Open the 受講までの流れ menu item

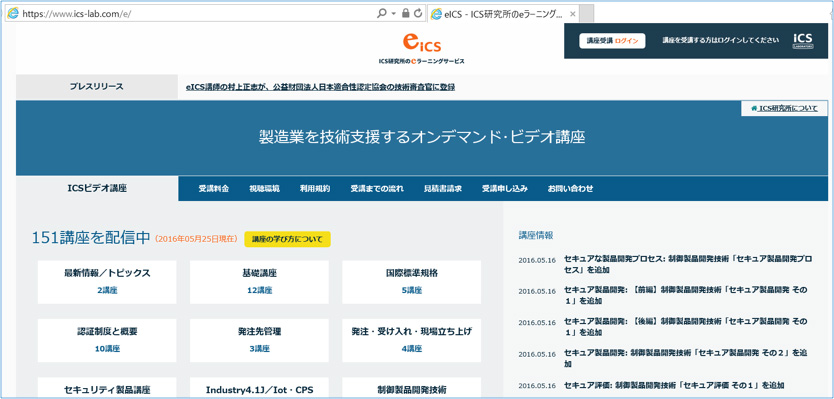click(x=377, y=188)
